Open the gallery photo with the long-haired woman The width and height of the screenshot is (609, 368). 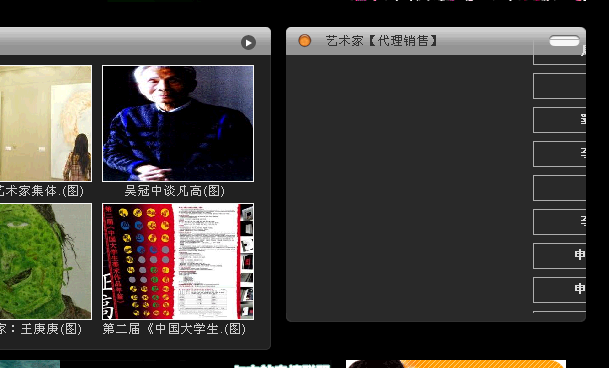46,123
